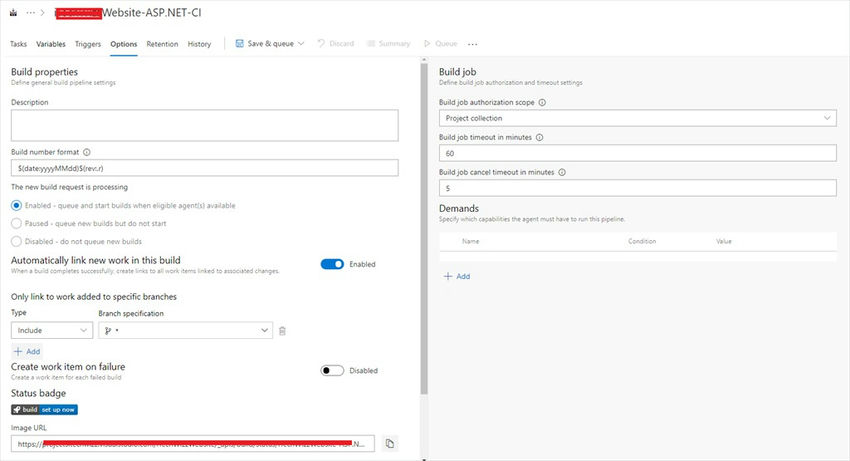Screen dimensions: 850x461
Task: Click Add under Demands section
Action: 456,276
